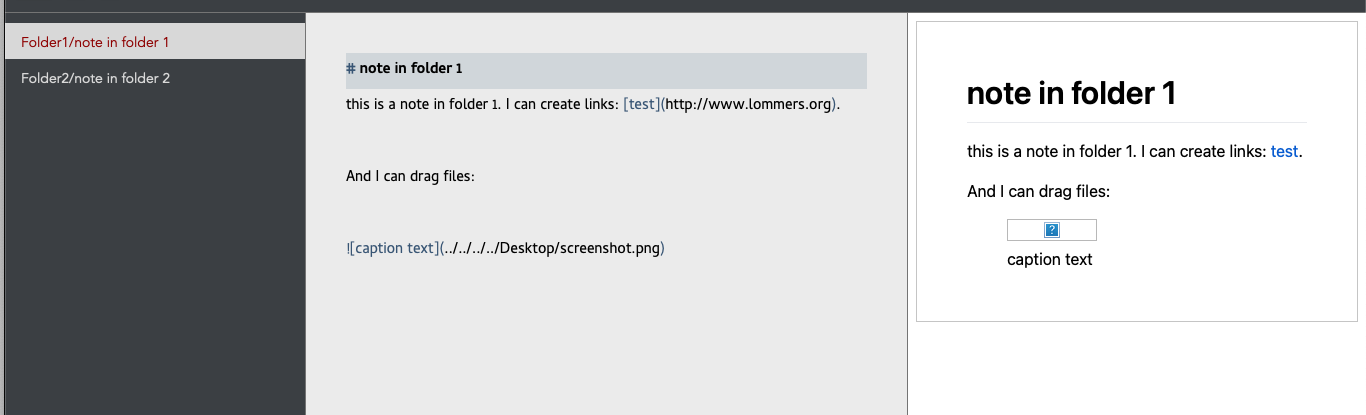Click the # heading marker in the editor
This screenshot has height=415, width=1366.
pos(351,69)
